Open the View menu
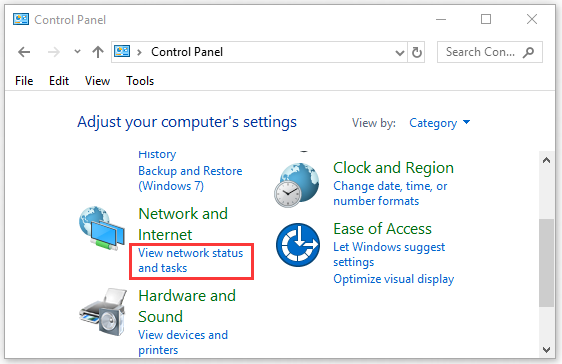562x364 pixels. (97, 81)
